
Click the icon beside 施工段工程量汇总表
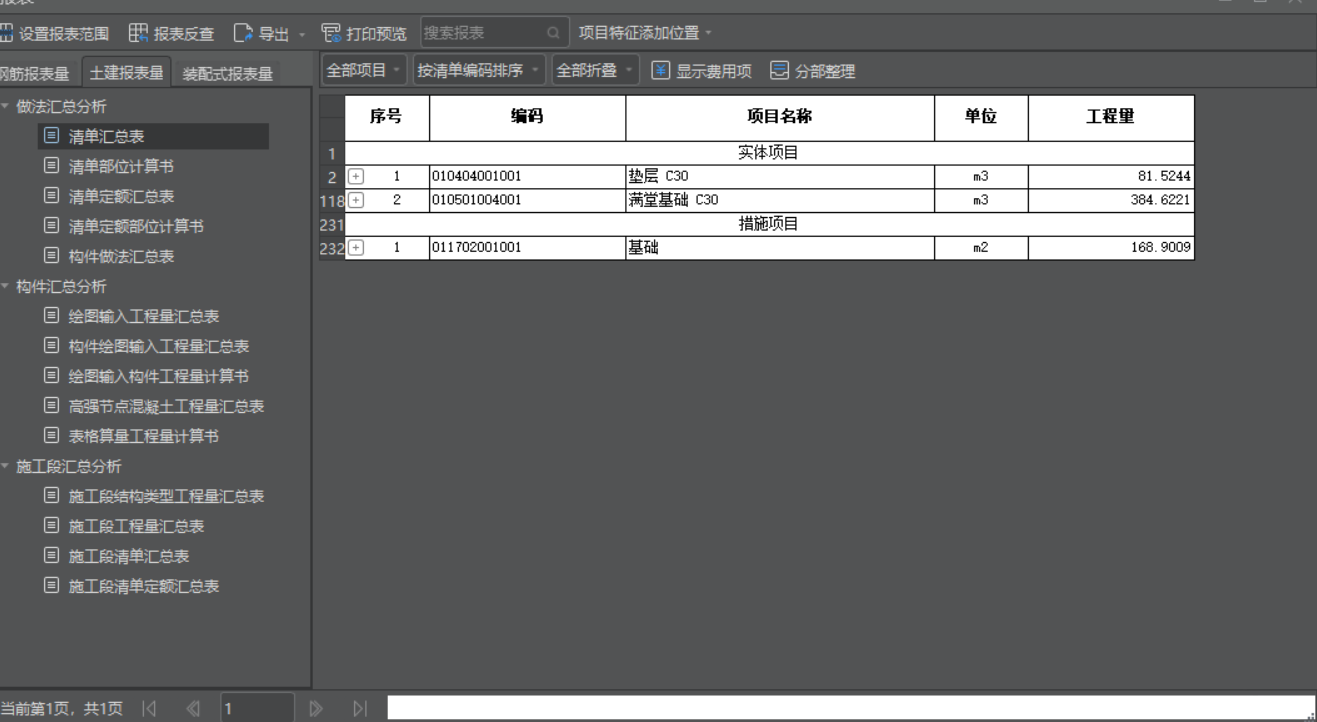[x=51, y=527]
